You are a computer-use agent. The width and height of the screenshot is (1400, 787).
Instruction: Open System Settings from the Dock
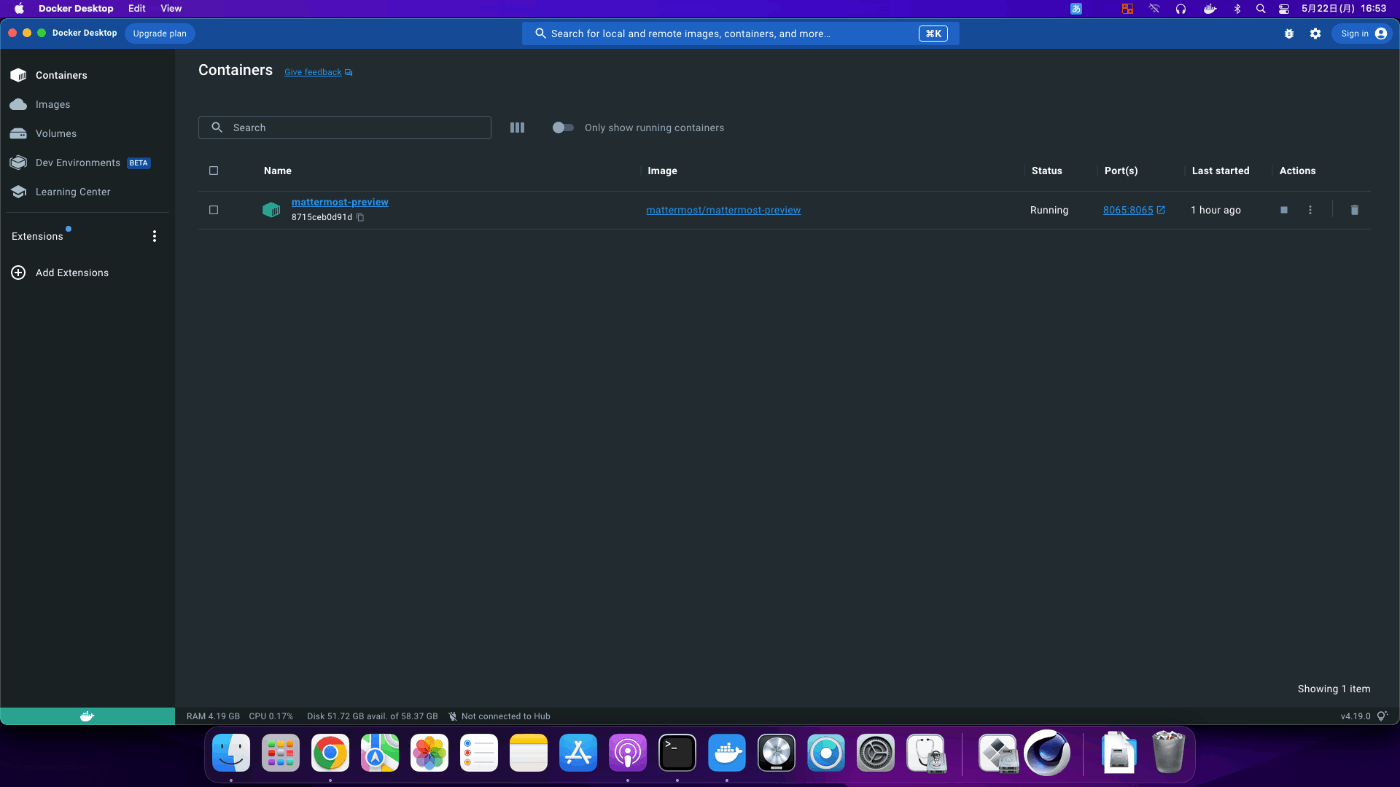(x=876, y=753)
